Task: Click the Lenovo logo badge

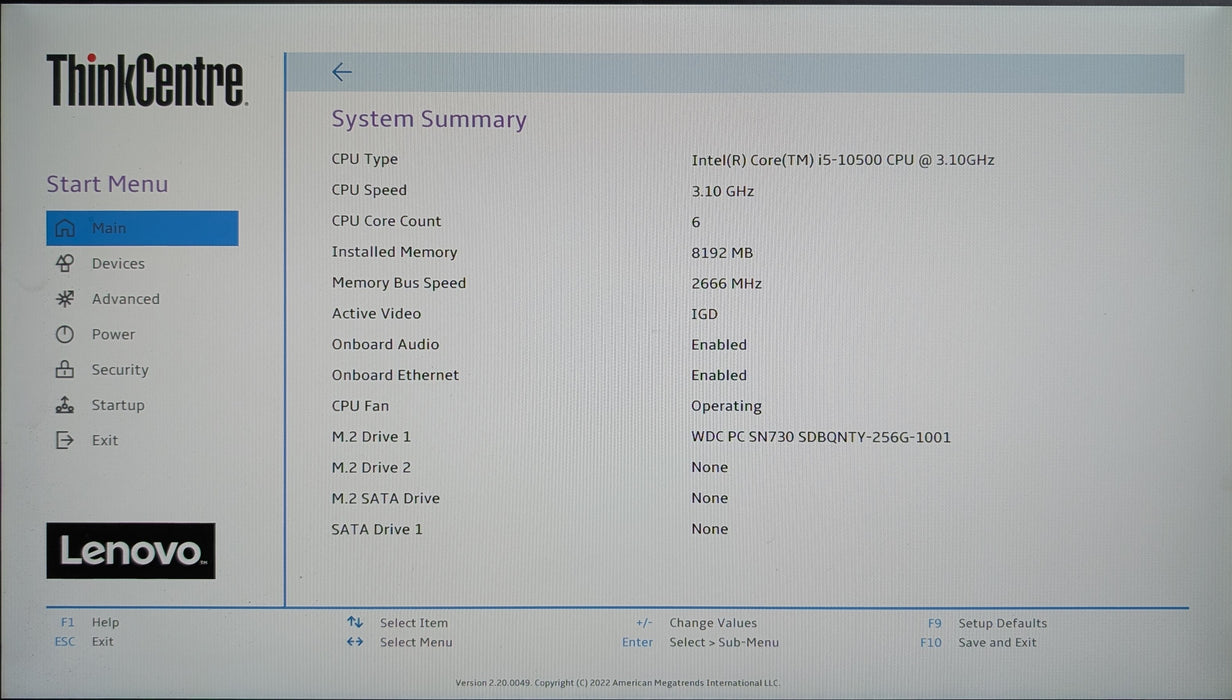Action: [131, 550]
